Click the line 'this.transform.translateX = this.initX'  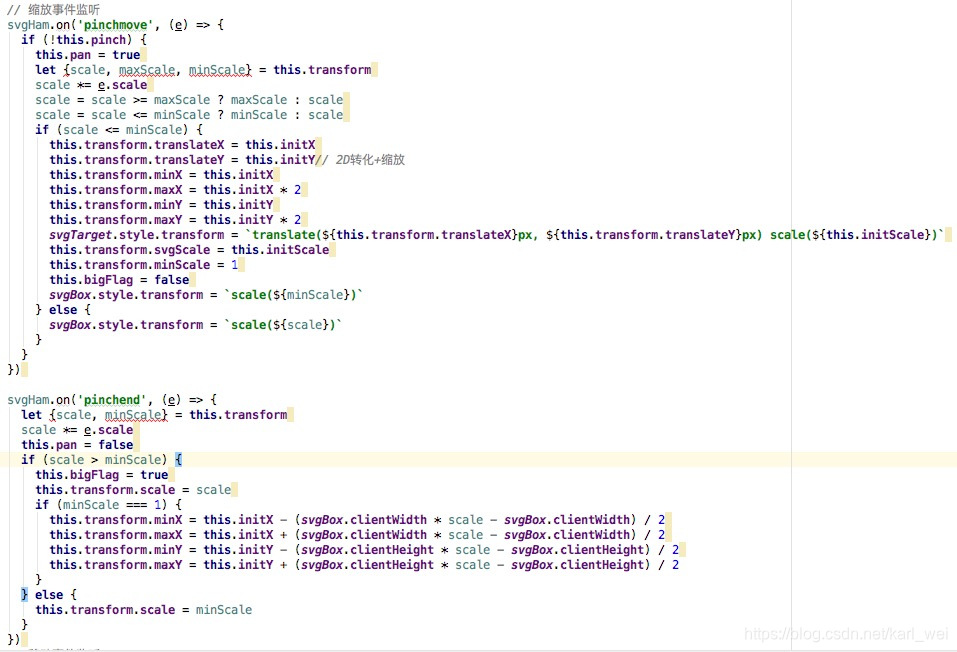point(182,145)
